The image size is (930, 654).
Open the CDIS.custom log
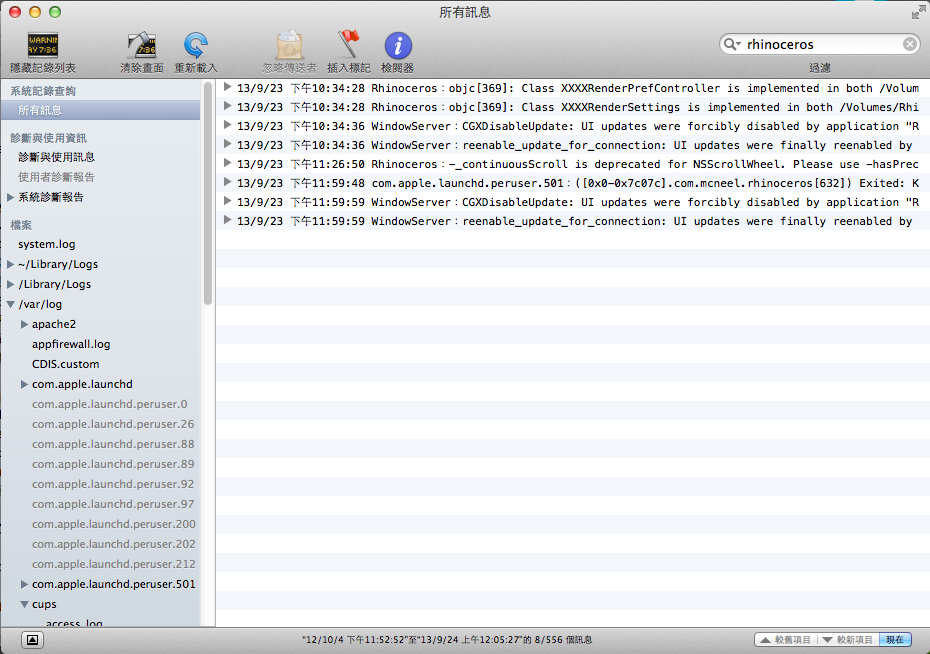(x=66, y=364)
